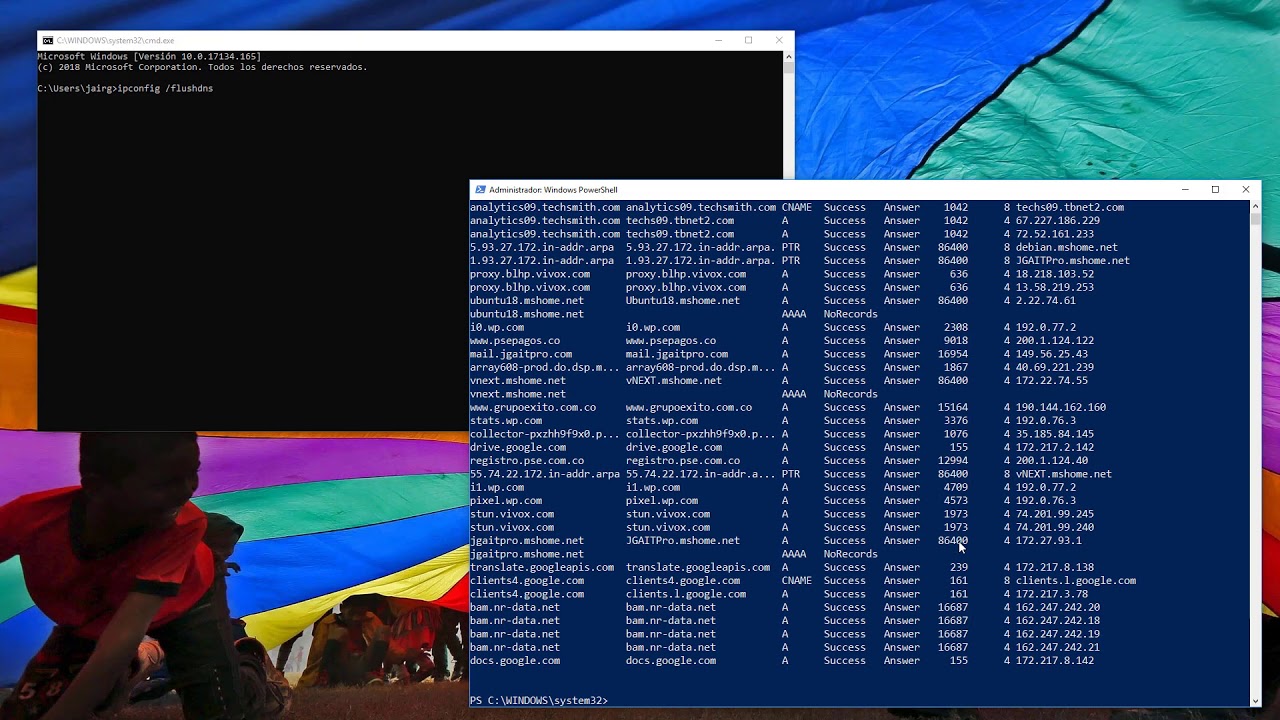Click the ipconfig /flushdns command line in cmd
The height and width of the screenshot is (720, 1280).
click(125, 88)
